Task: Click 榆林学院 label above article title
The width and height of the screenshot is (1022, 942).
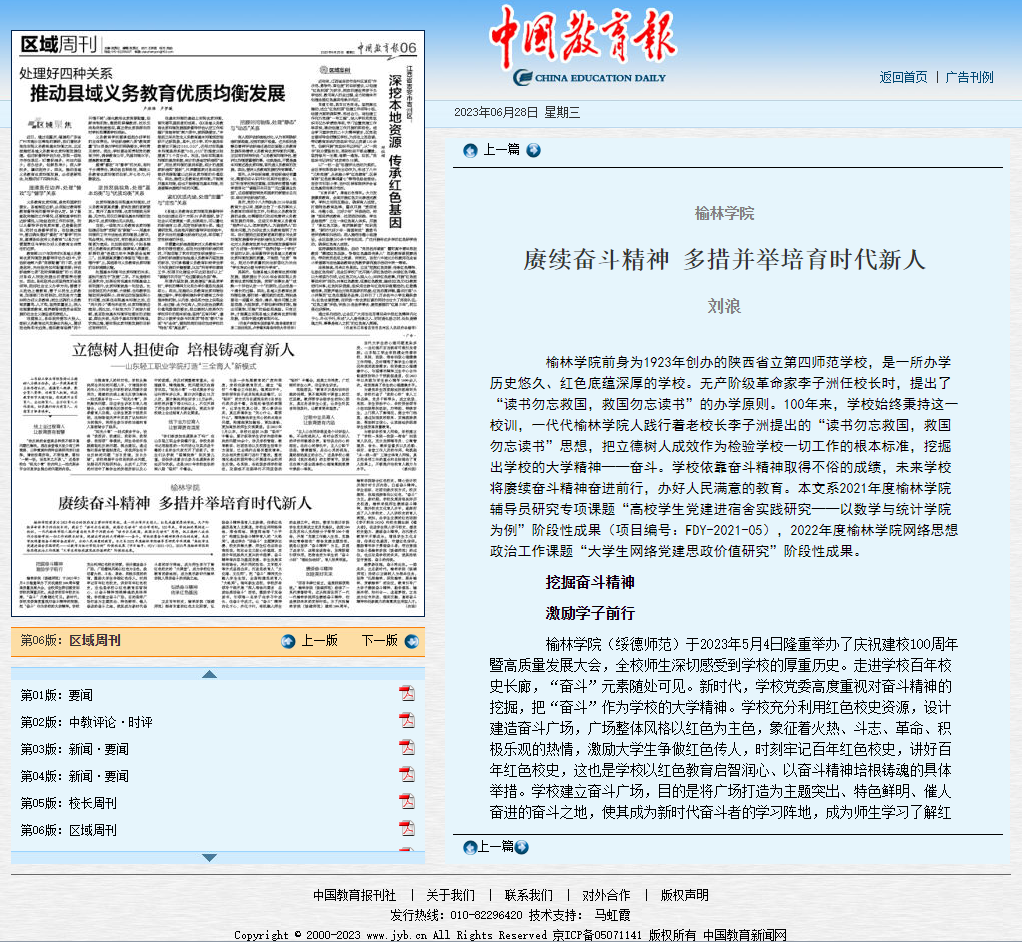Action: click(x=724, y=213)
